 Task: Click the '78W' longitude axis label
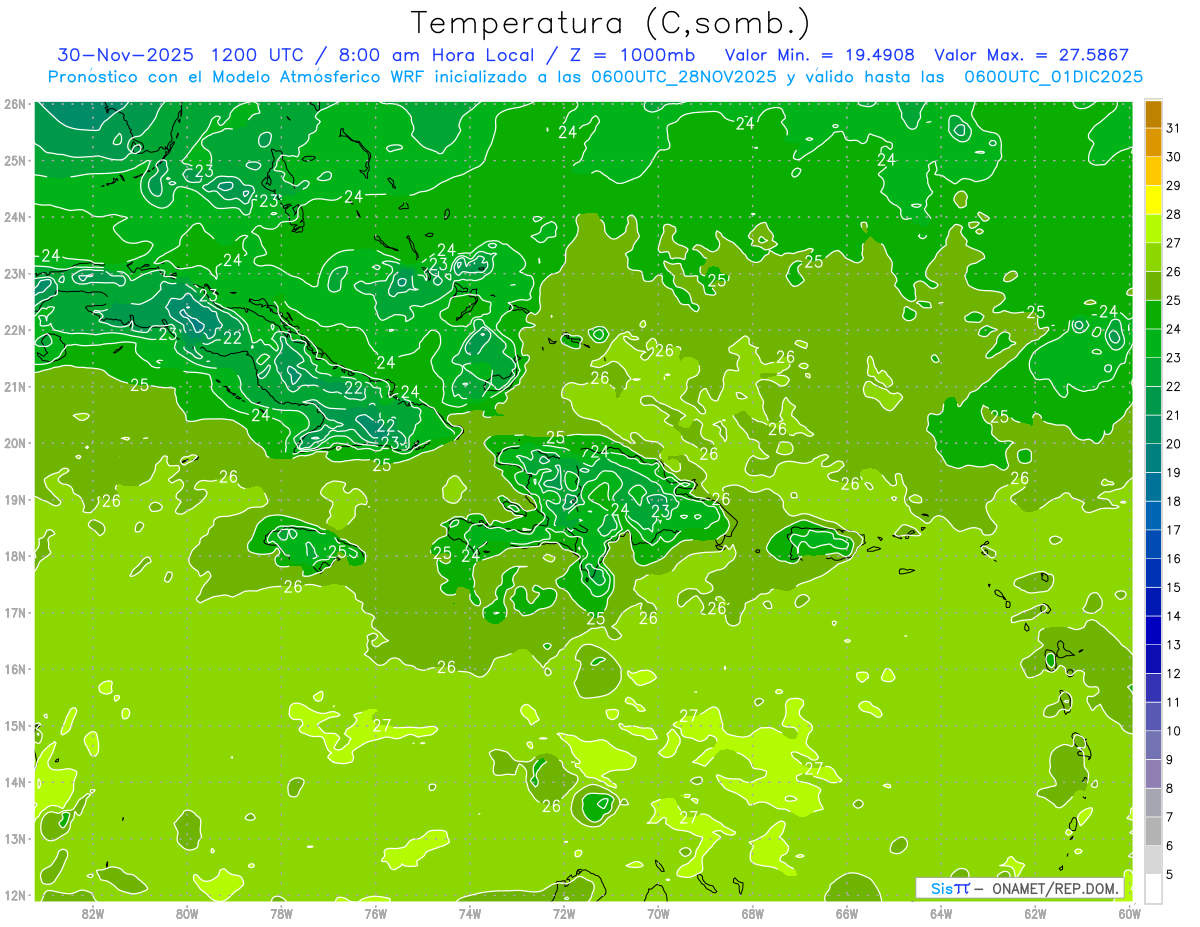tap(281, 913)
